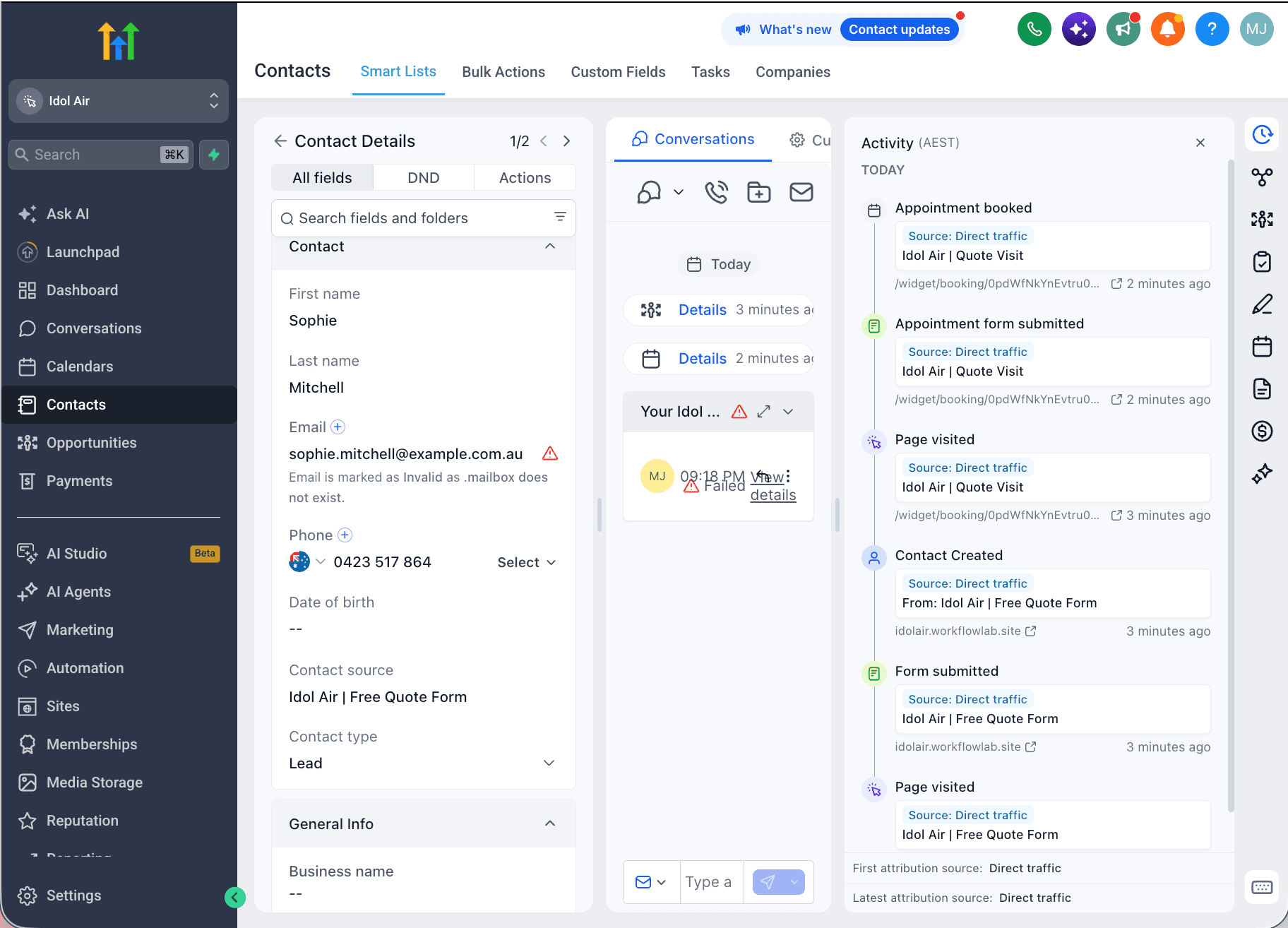
Task: Click the green phone dialer icon
Action: (1034, 29)
